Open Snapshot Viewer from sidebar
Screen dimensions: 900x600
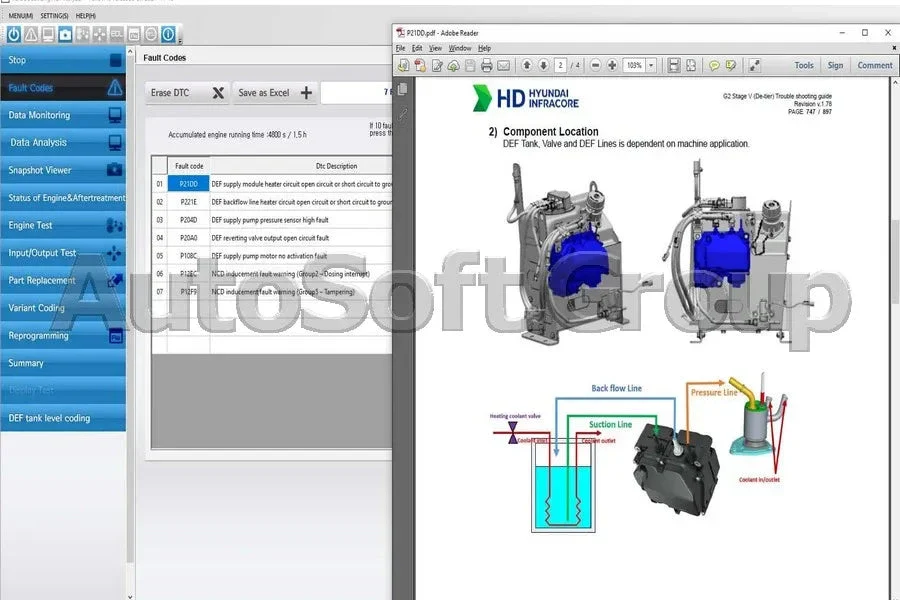[63, 170]
